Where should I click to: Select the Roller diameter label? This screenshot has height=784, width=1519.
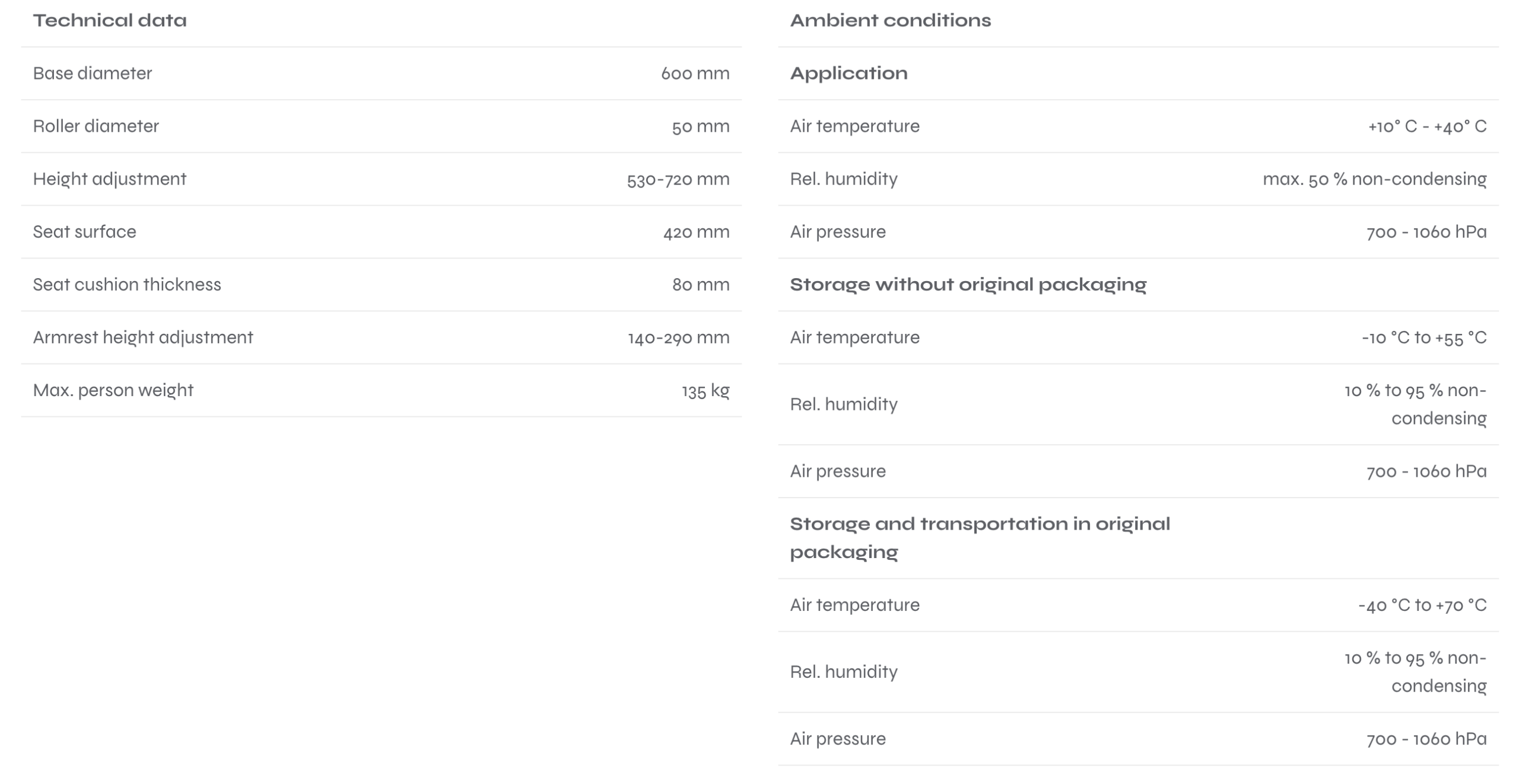[x=96, y=126]
